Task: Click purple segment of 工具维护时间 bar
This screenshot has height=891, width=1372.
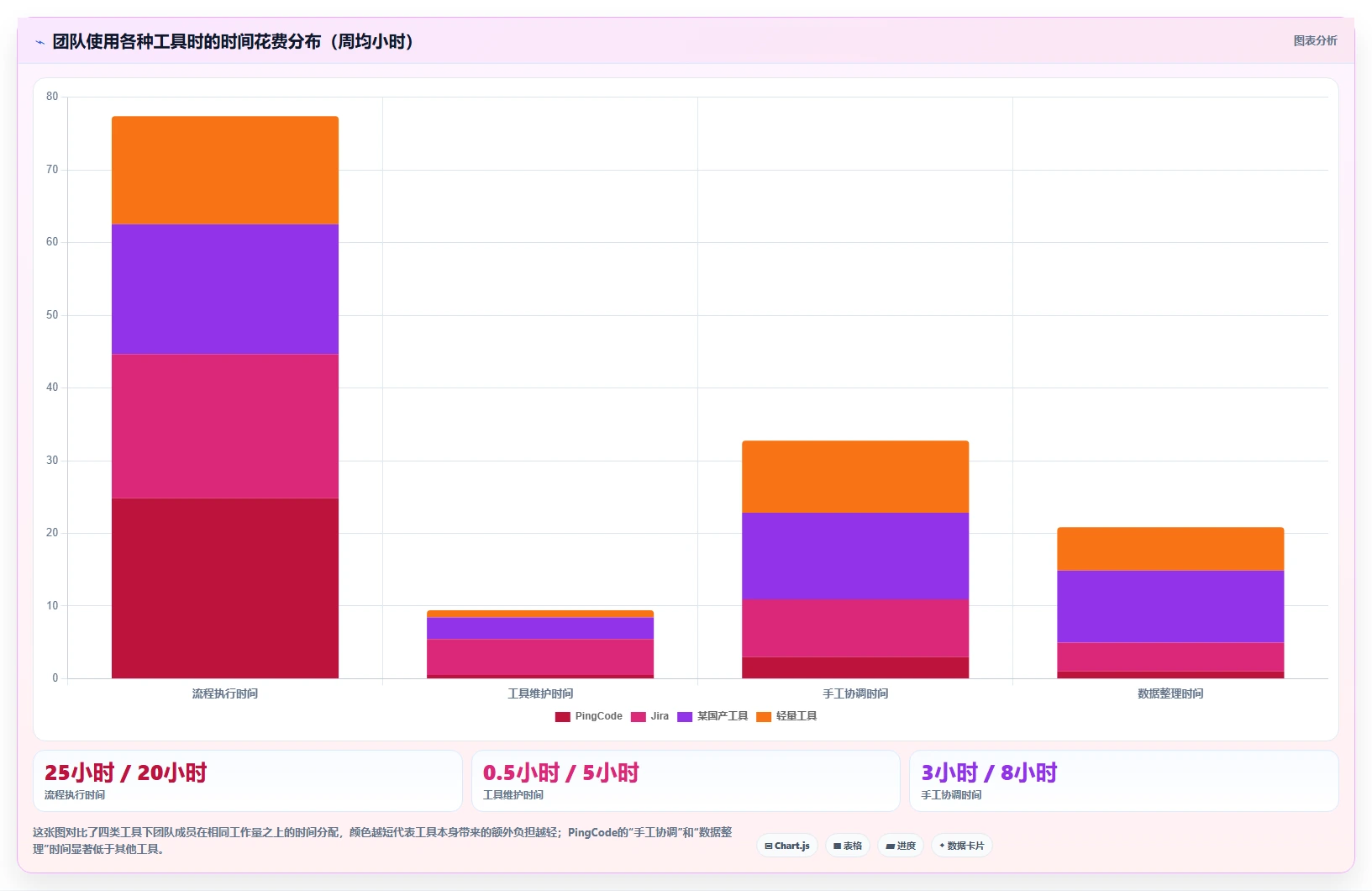Action: [540, 629]
